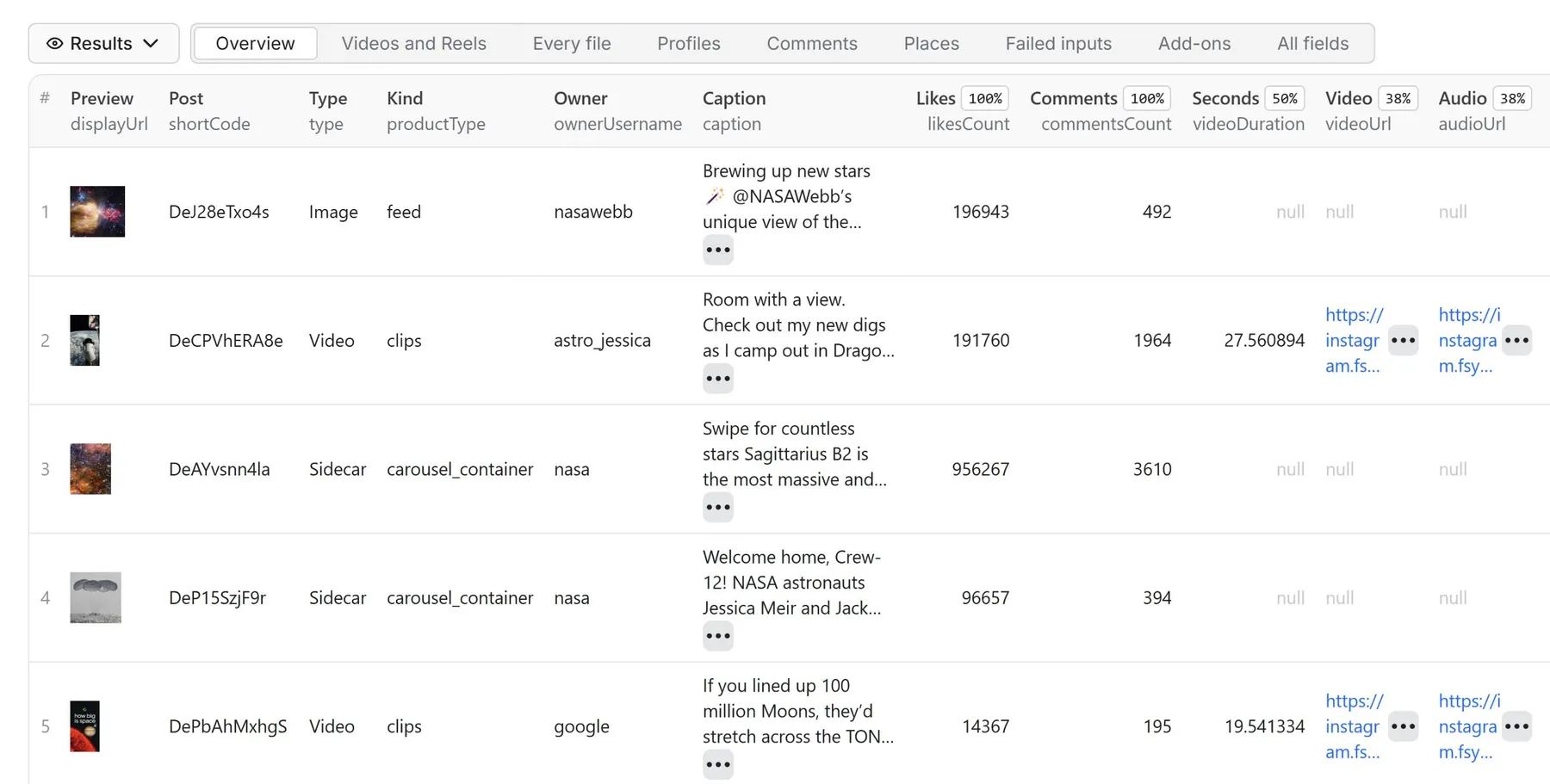Open preview thumbnail of nasawebb post

pos(97,212)
